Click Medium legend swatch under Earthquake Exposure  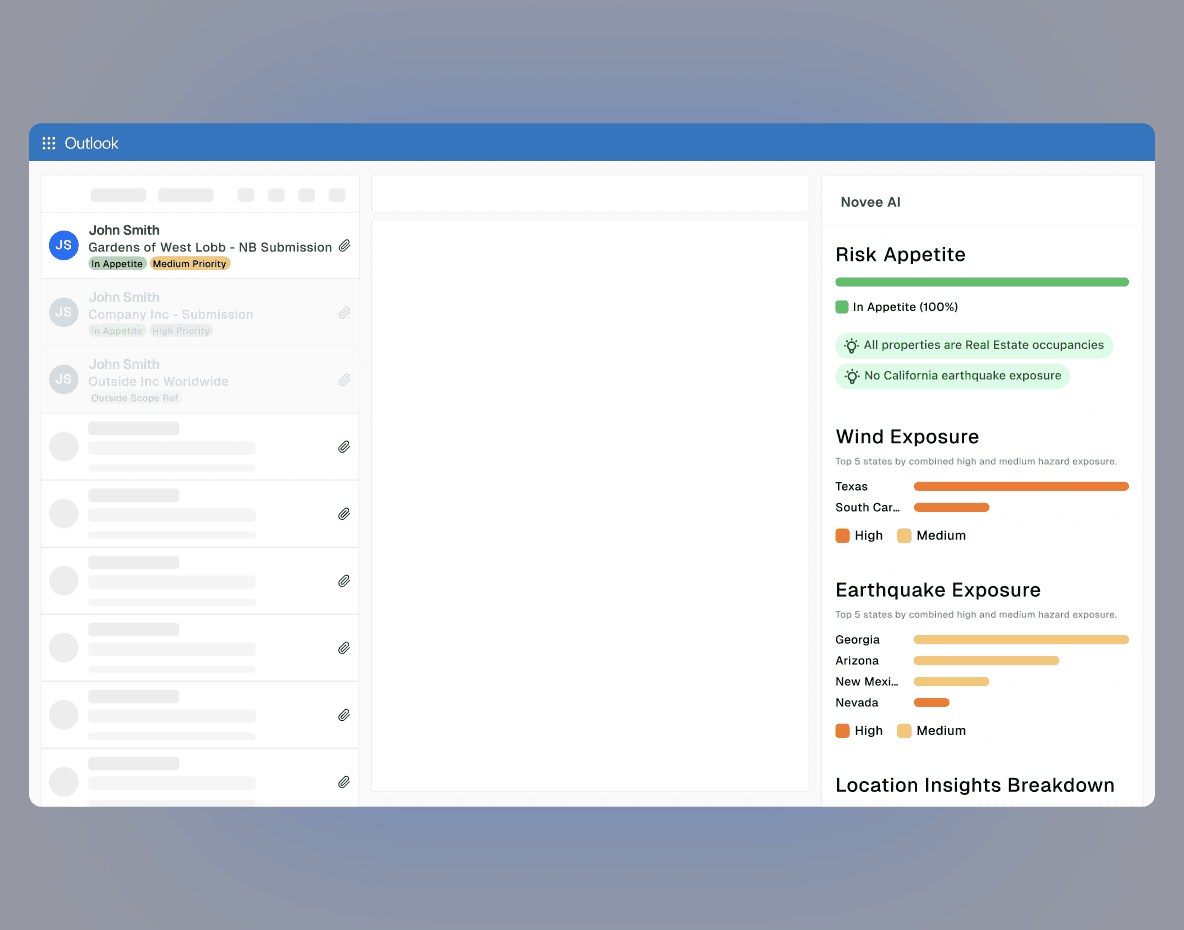coord(904,731)
